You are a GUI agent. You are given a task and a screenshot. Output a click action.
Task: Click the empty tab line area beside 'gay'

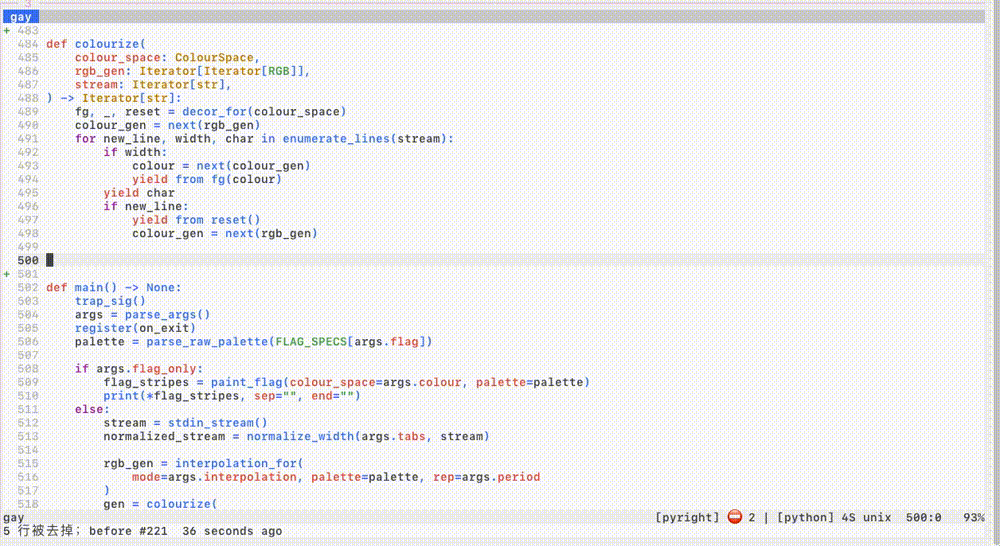pos(500,17)
